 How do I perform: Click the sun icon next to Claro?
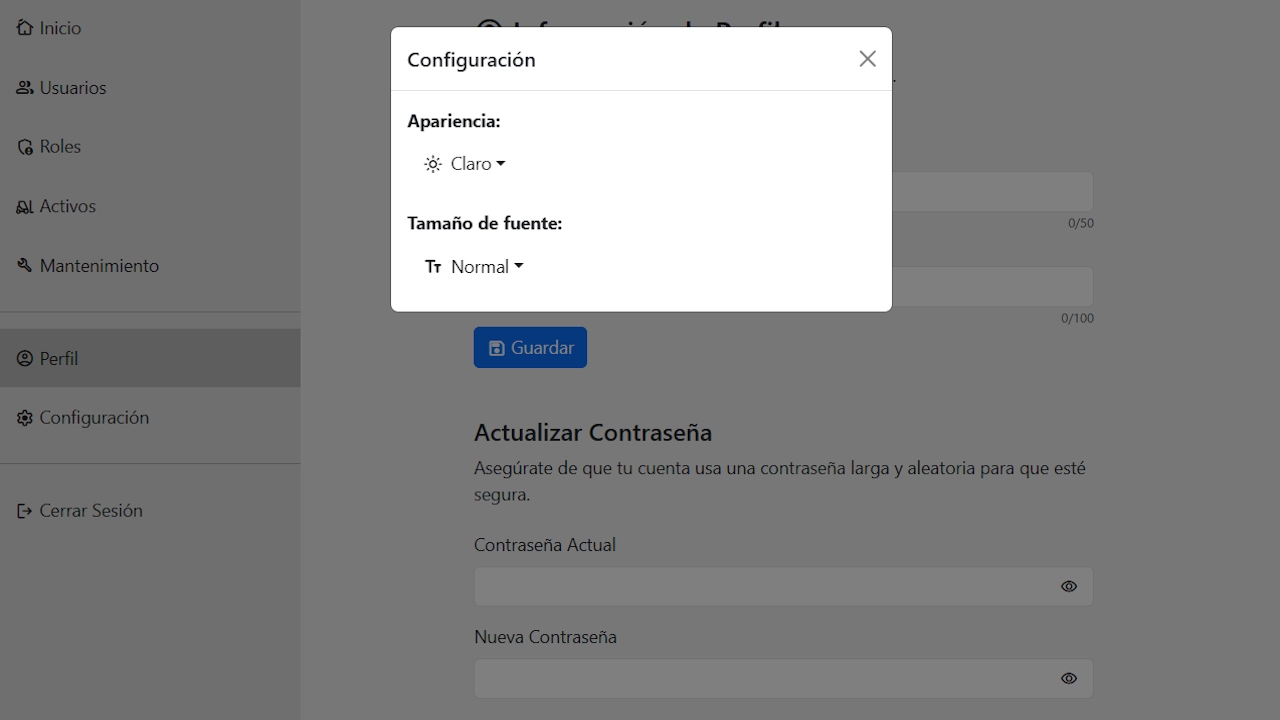pyautogui.click(x=432, y=163)
